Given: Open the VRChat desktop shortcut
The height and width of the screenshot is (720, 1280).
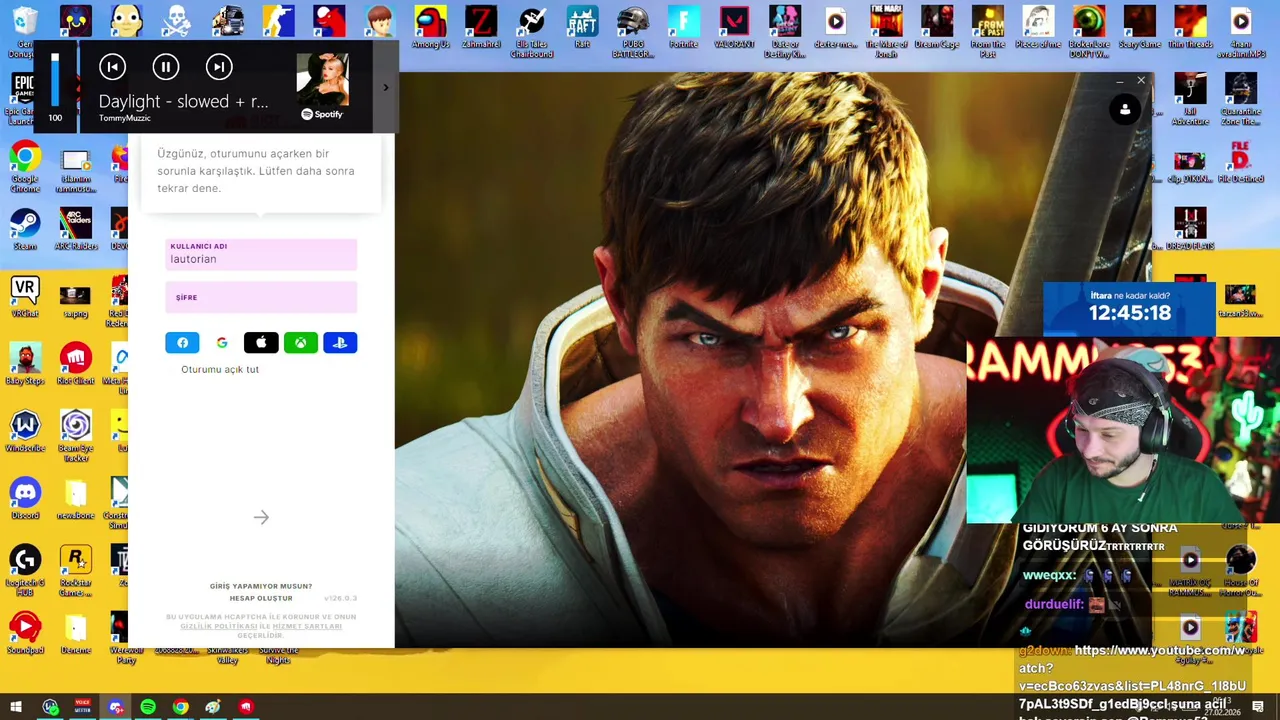Looking at the screenshot, I should tap(25, 297).
